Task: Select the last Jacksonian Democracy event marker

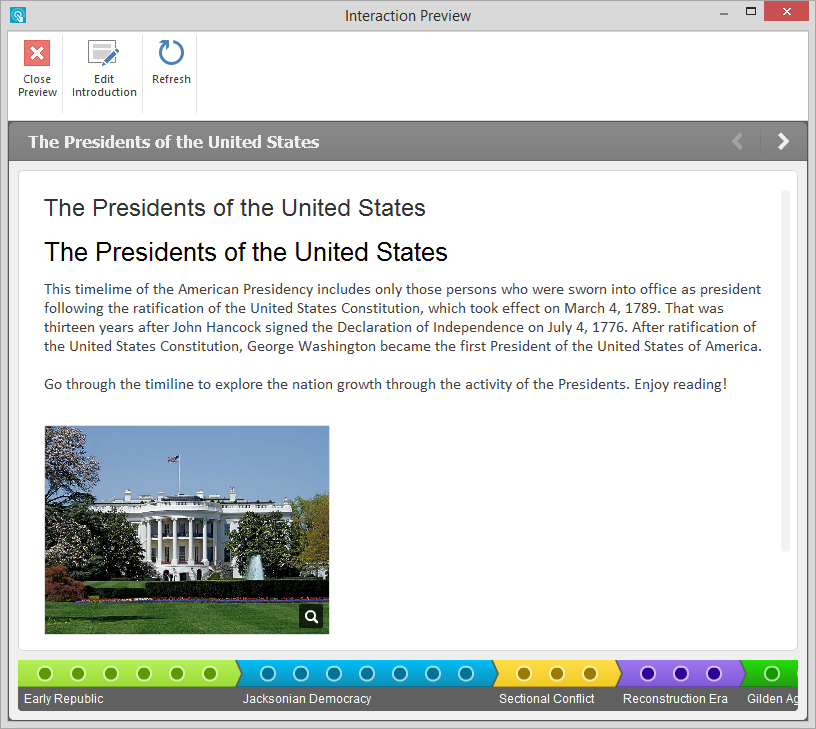Action: 466,674
